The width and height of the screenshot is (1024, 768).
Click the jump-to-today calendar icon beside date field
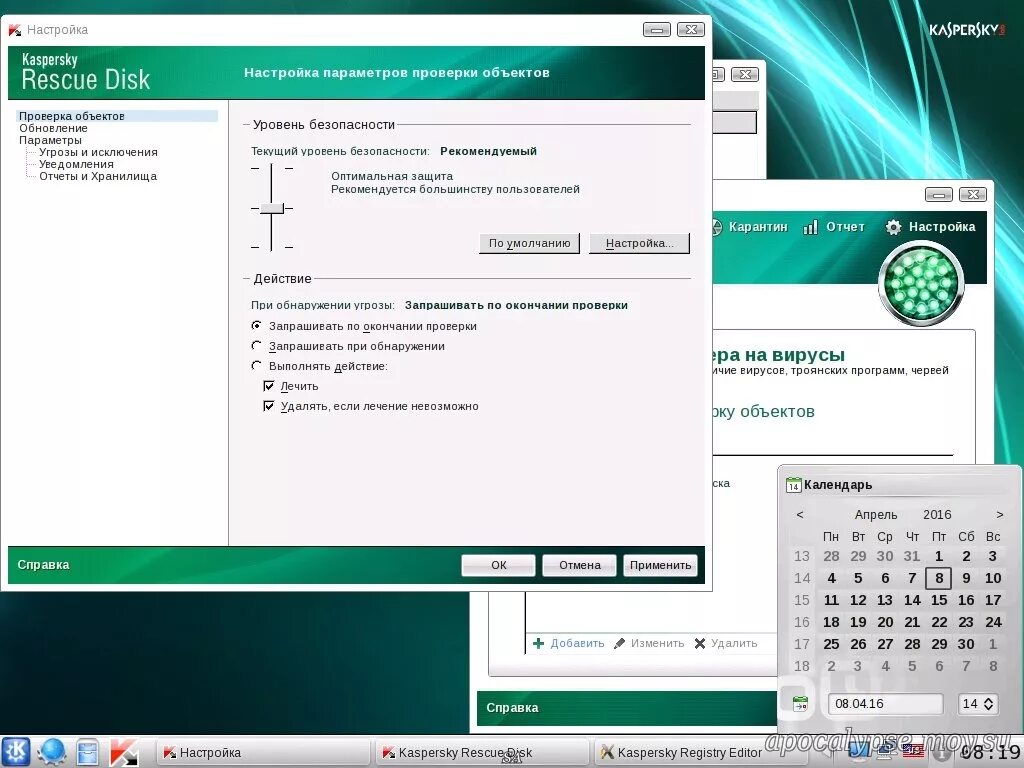click(800, 704)
